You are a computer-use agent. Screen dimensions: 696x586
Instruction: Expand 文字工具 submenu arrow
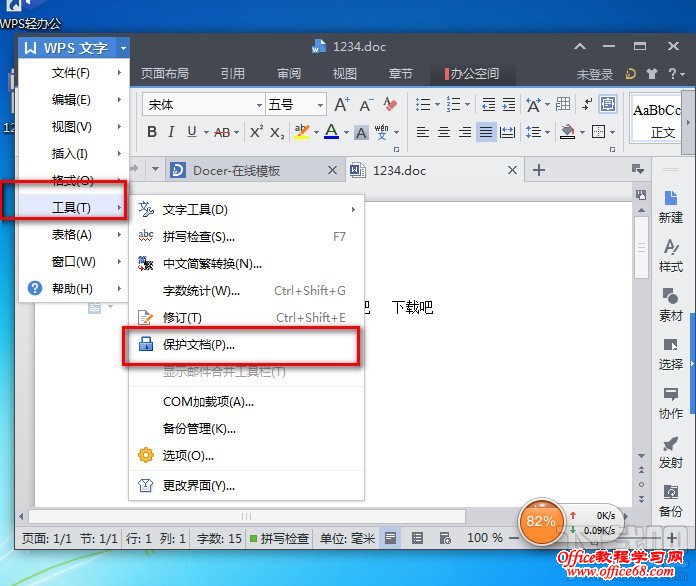pyautogui.click(x=353, y=210)
